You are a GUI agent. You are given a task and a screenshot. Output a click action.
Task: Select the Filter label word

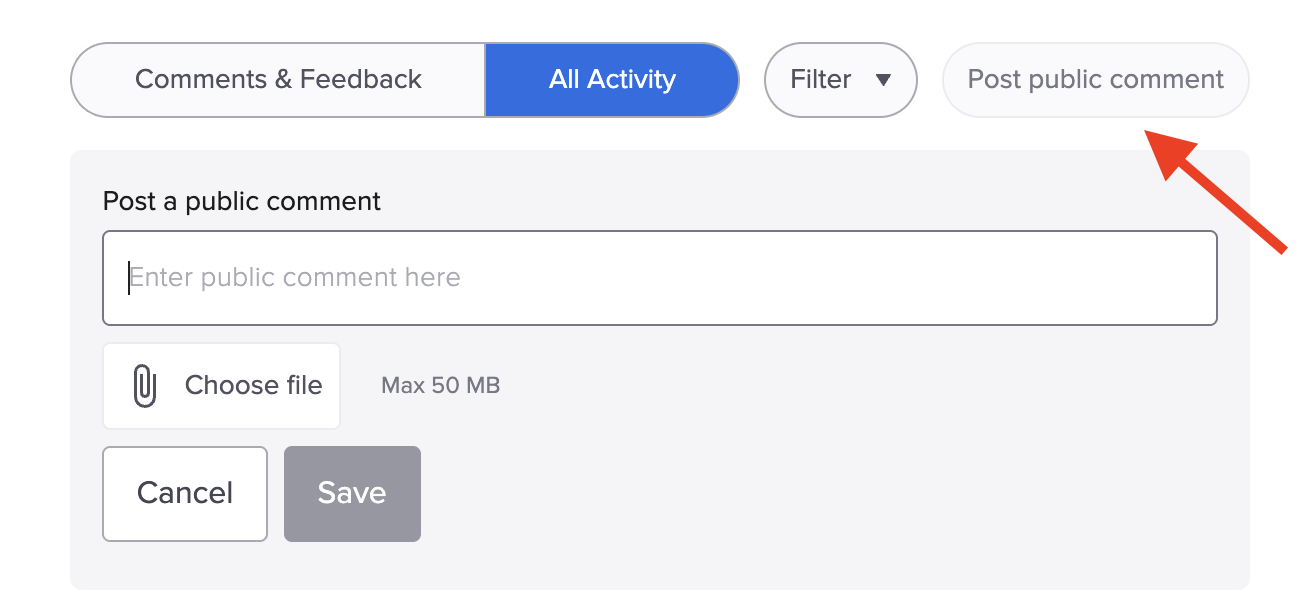point(821,79)
